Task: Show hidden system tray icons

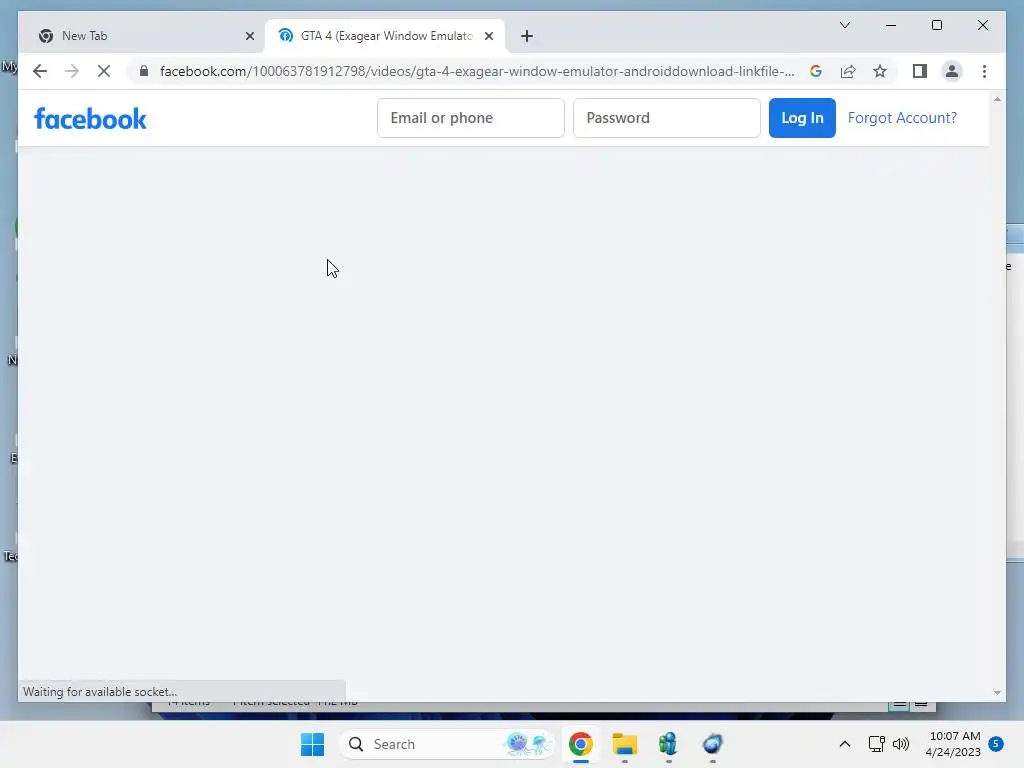Action: click(x=844, y=744)
